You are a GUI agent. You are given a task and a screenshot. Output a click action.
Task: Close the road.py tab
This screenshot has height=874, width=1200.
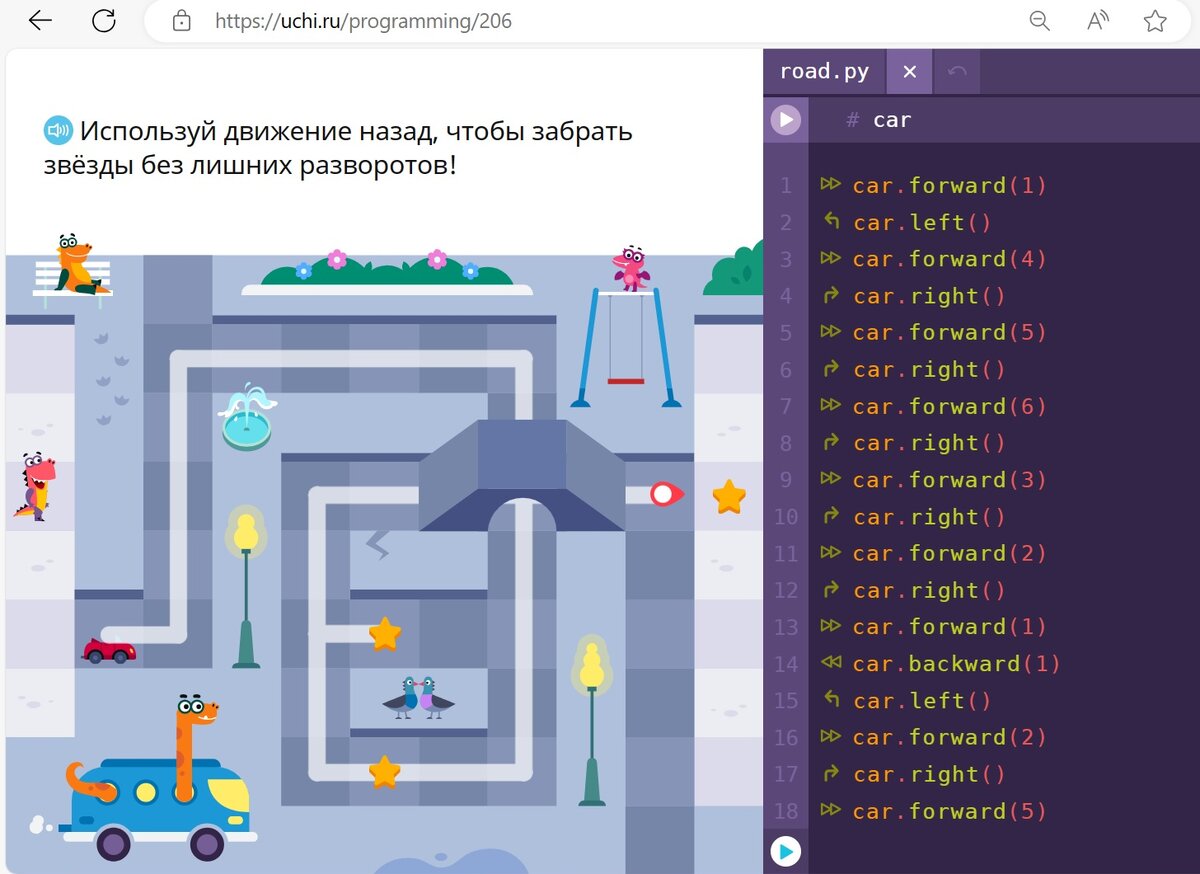click(x=908, y=71)
